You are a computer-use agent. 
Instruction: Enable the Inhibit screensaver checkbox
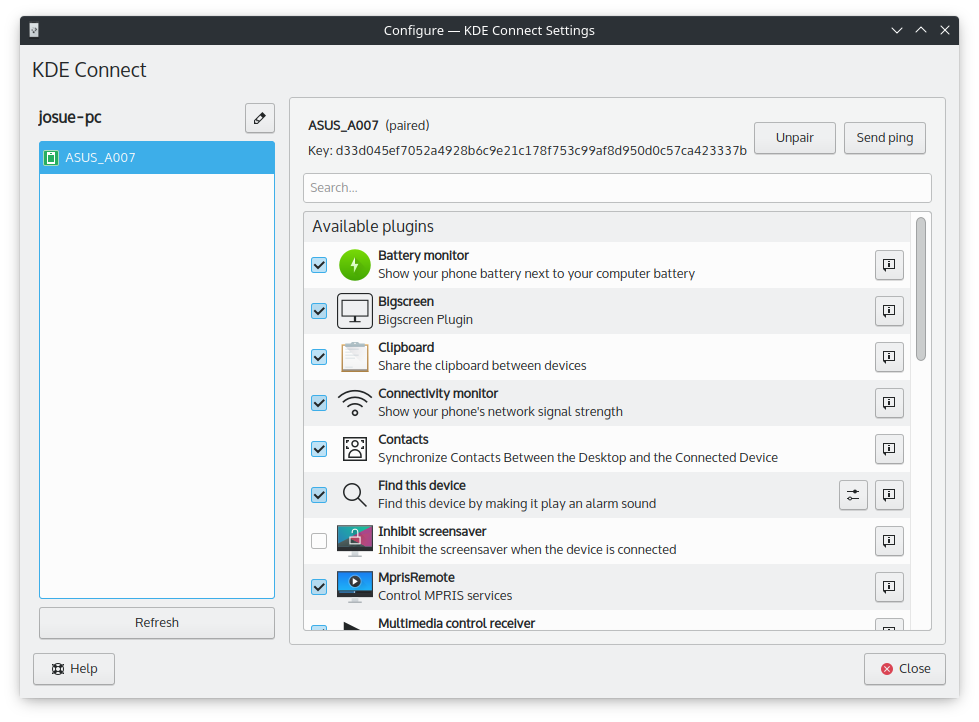pyautogui.click(x=319, y=541)
